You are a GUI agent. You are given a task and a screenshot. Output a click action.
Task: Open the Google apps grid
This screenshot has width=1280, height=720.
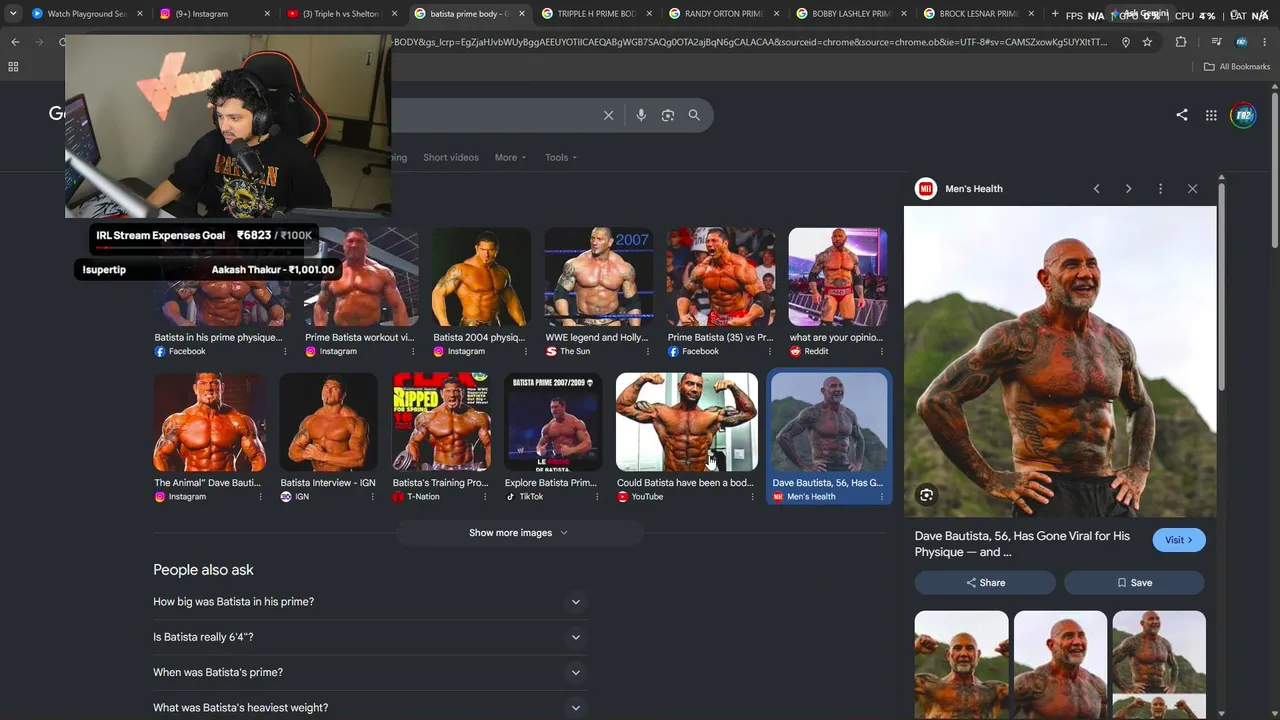1211,115
